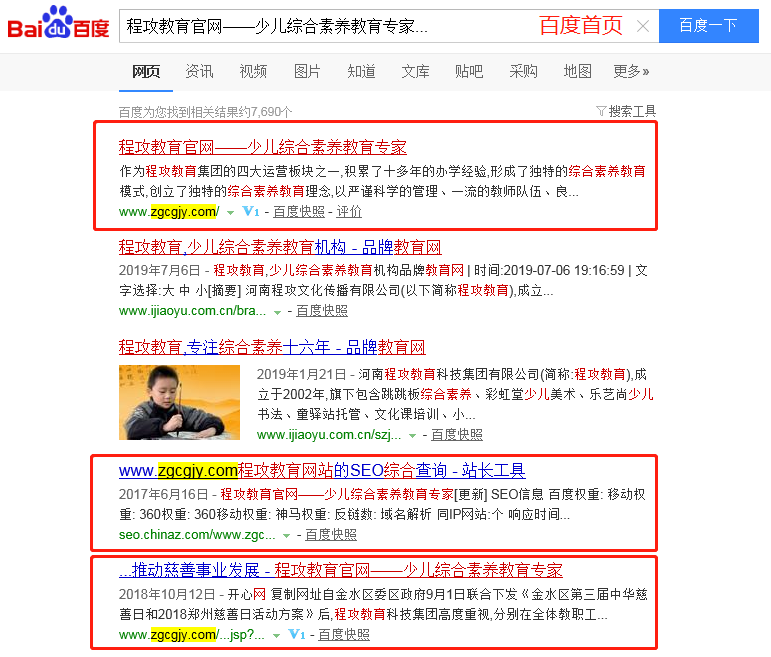
Task: Click the 评价 link under first result
Action: (349, 212)
